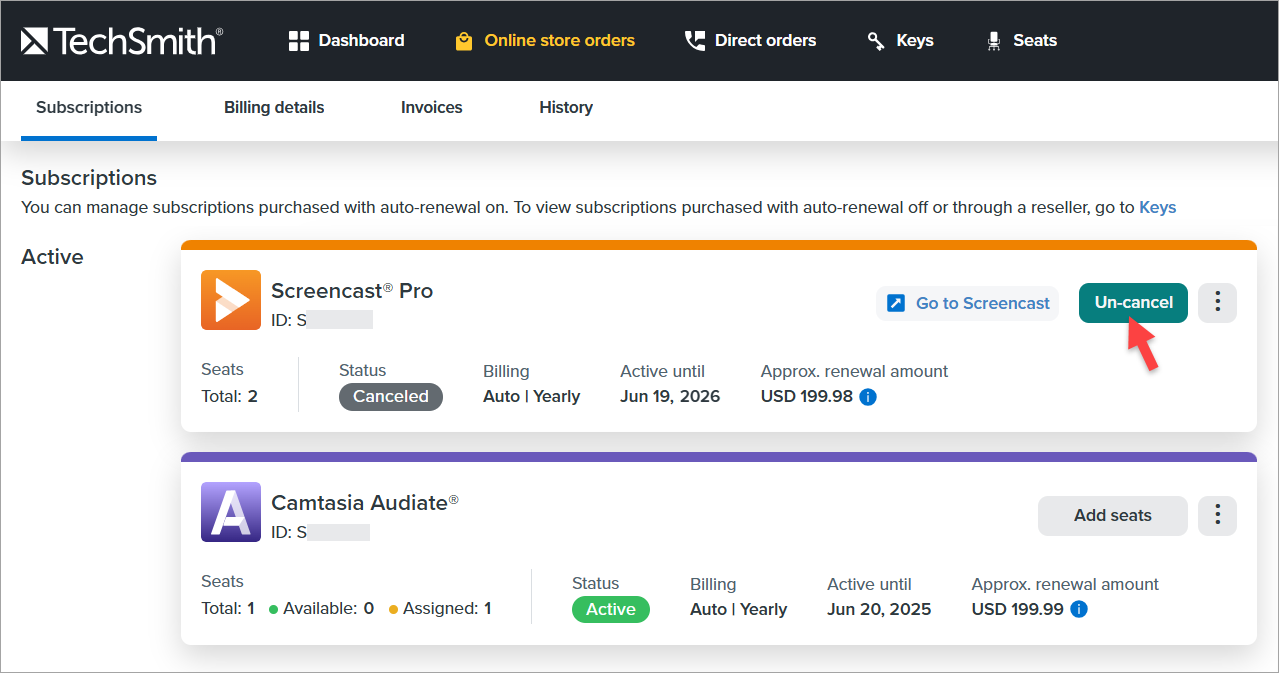
Task: Un-cancel the Screencast Pro subscription
Action: coord(1133,303)
